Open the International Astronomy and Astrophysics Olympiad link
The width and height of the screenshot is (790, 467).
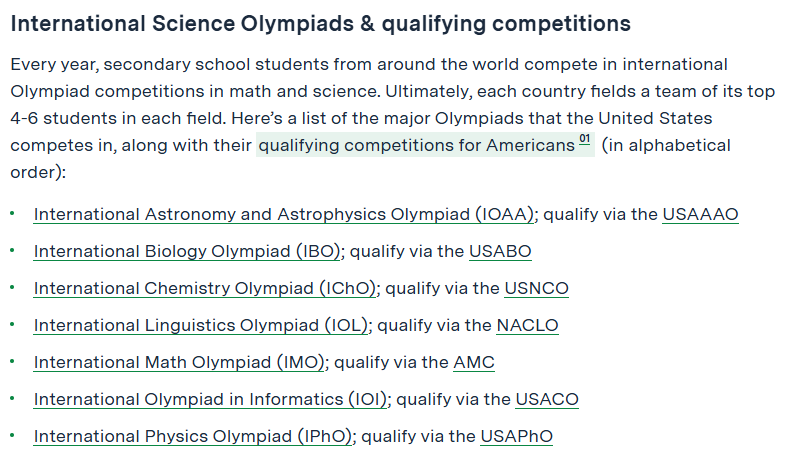coord(284,215)
